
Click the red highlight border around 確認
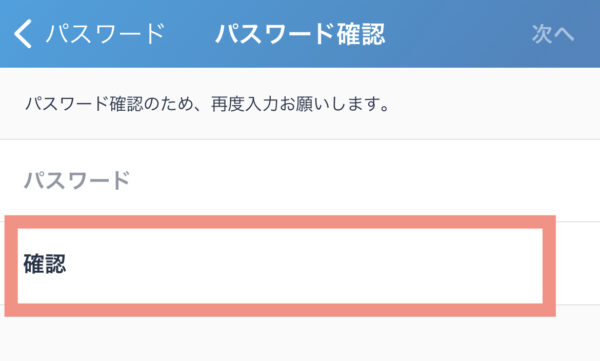tap(280, 222)
